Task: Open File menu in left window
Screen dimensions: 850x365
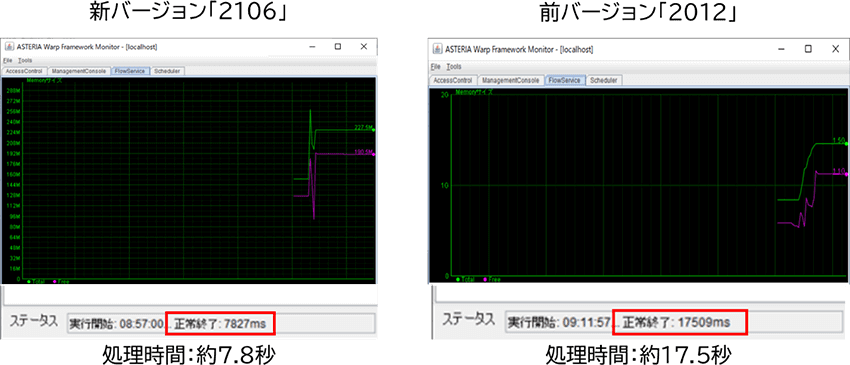Action: [x=8, y=61]
